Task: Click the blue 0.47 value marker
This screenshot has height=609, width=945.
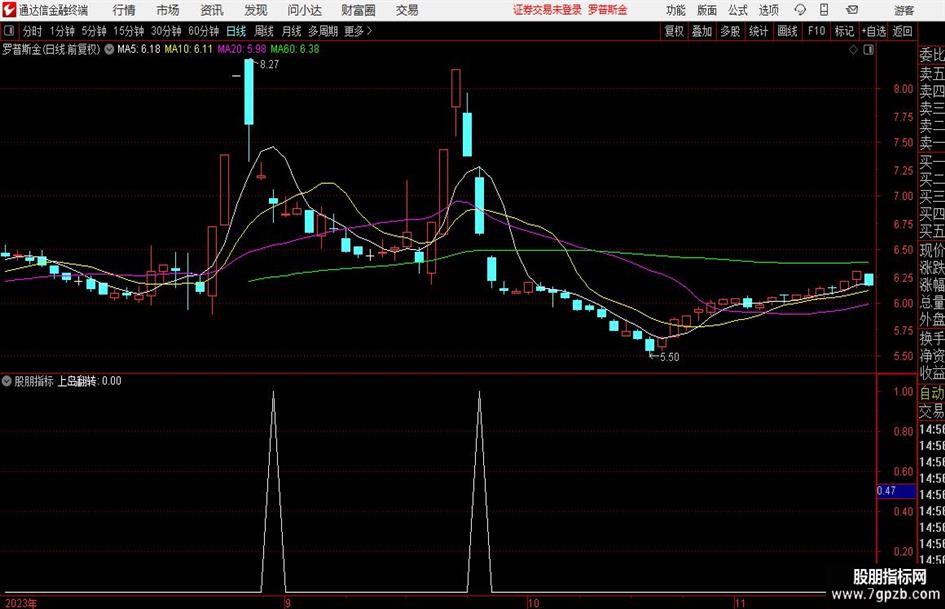Action: pyautogui.click(x=896, y=491)
